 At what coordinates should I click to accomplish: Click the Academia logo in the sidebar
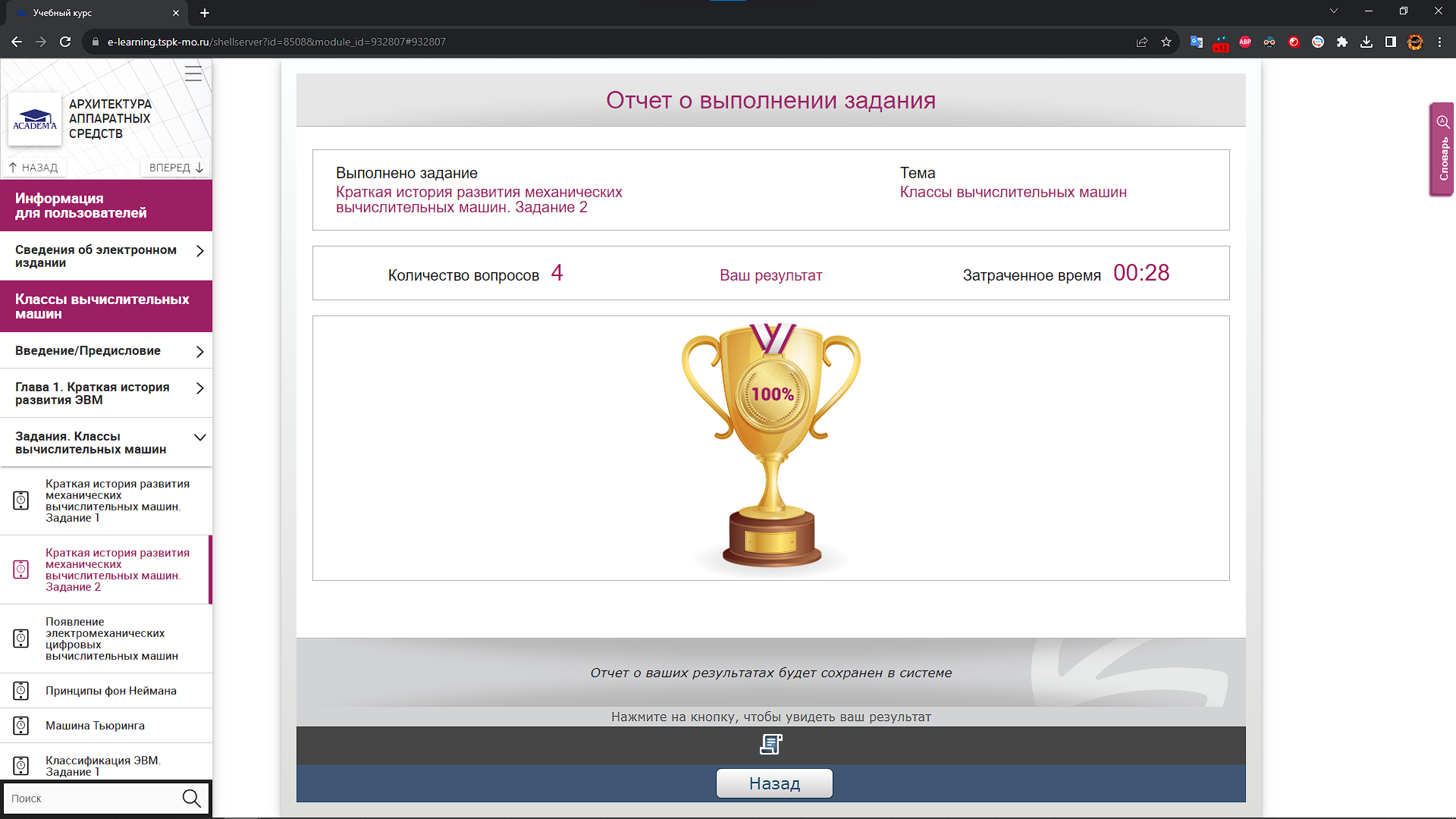[x=35, y=119]
